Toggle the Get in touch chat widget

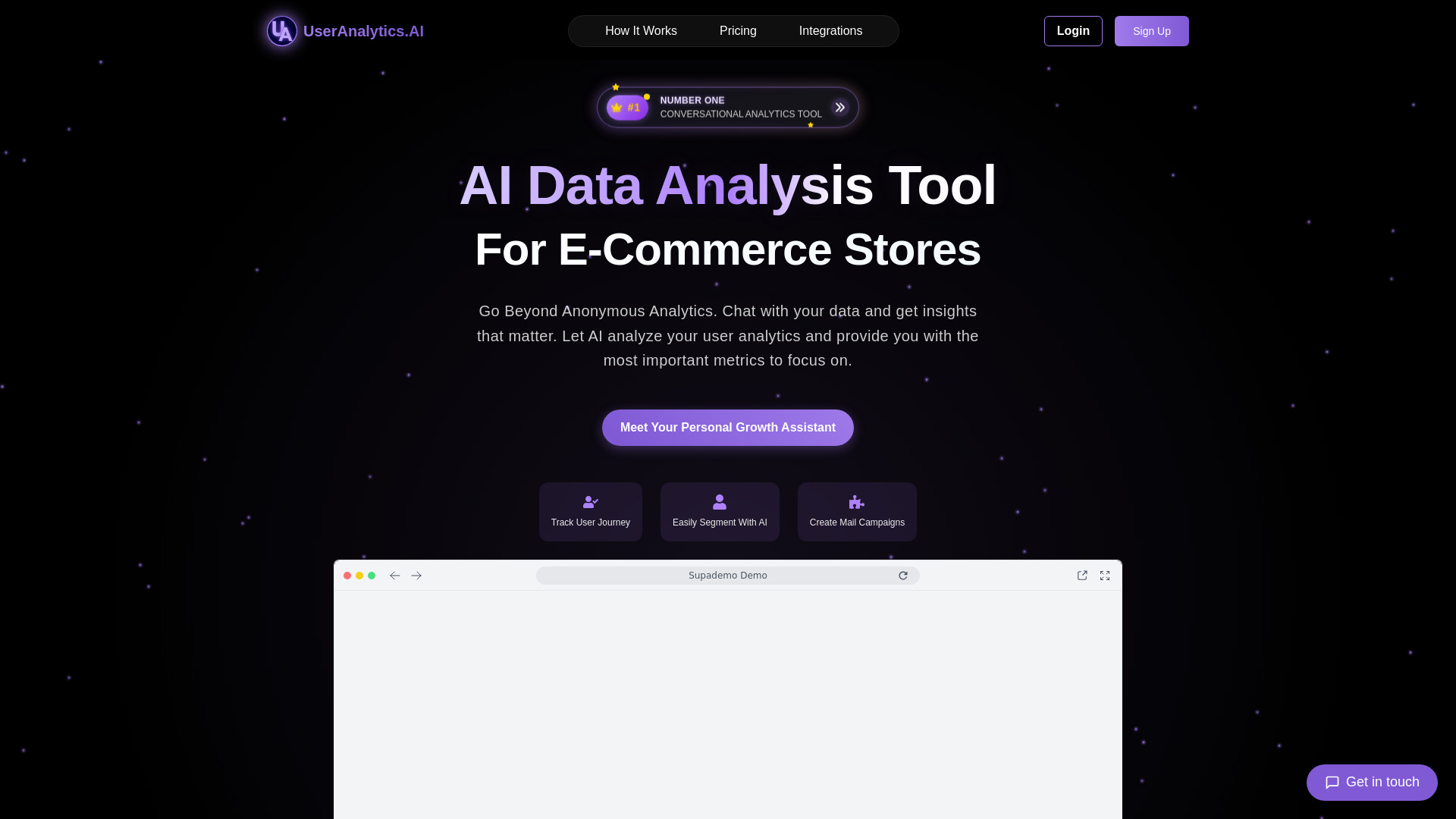(1372, 782)
